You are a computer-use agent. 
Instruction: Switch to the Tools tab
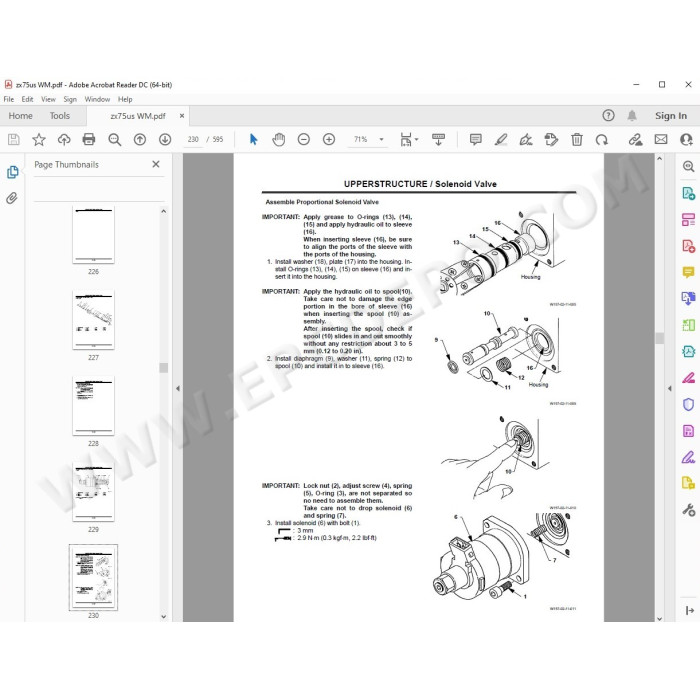click(x=60, y=116)
